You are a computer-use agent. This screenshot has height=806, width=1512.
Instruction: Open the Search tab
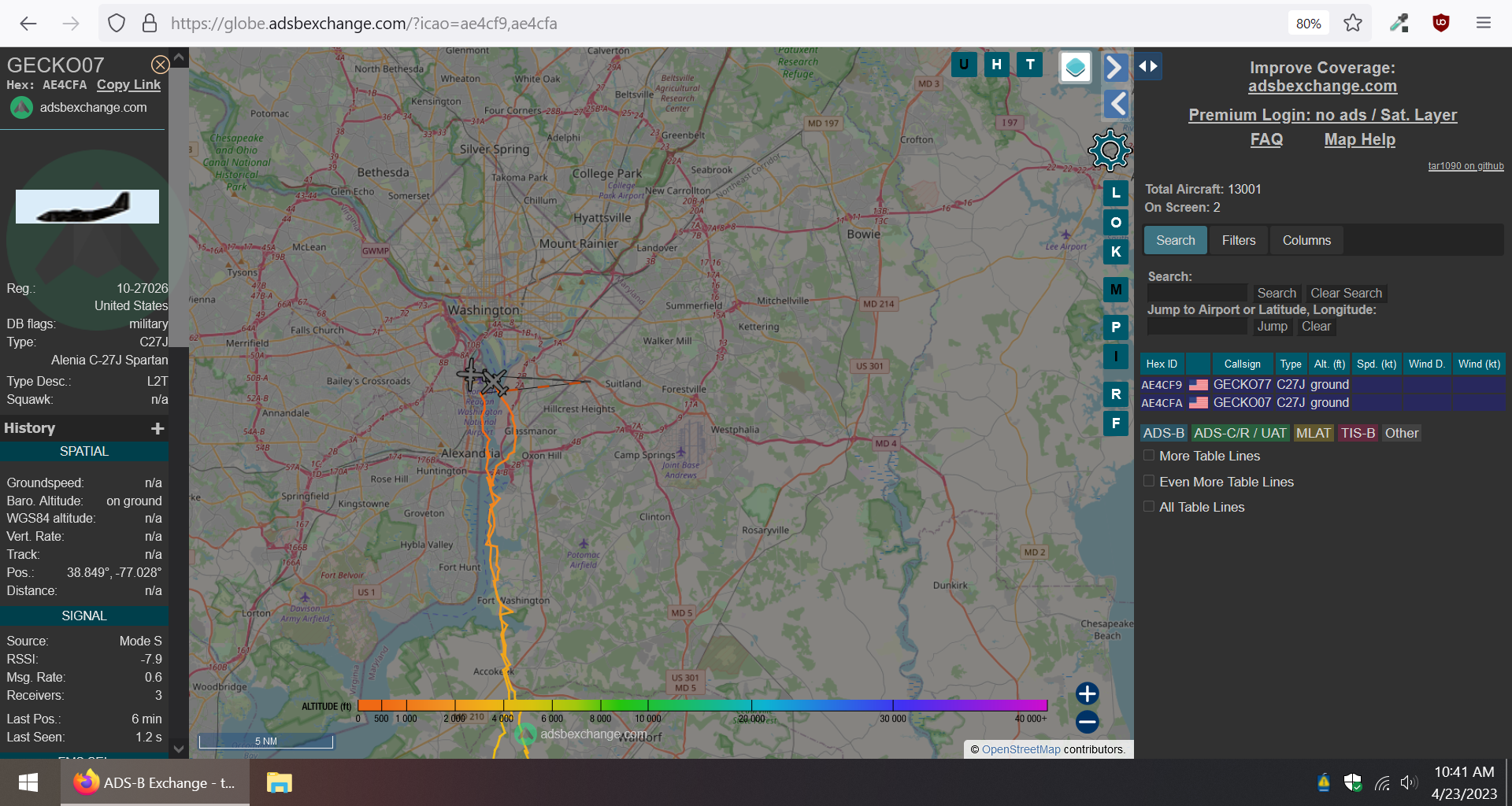click(1175, 240)
